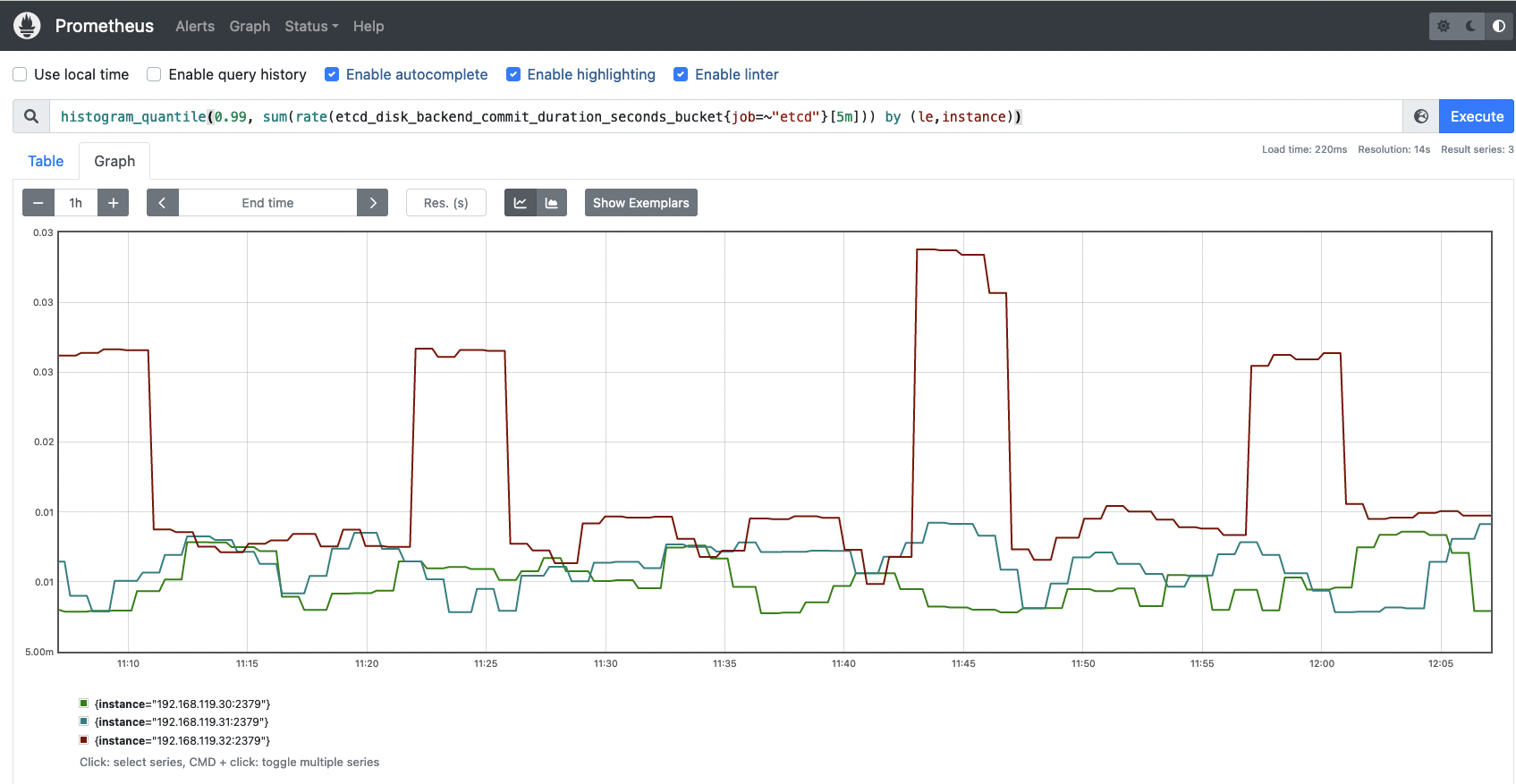Viewport: 1516px width, 784px height.
Task: Select the dark theme moon icon
Action: [1471, 27]
